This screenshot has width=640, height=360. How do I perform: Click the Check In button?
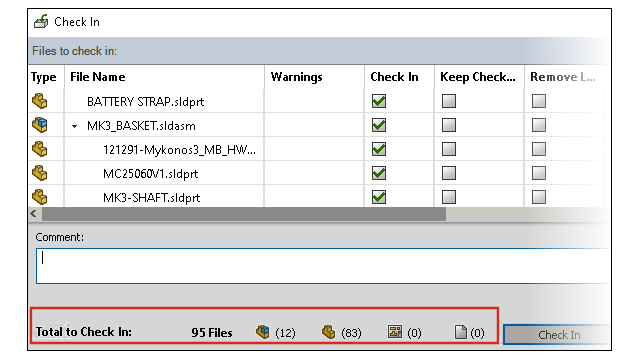click(558, 335)
